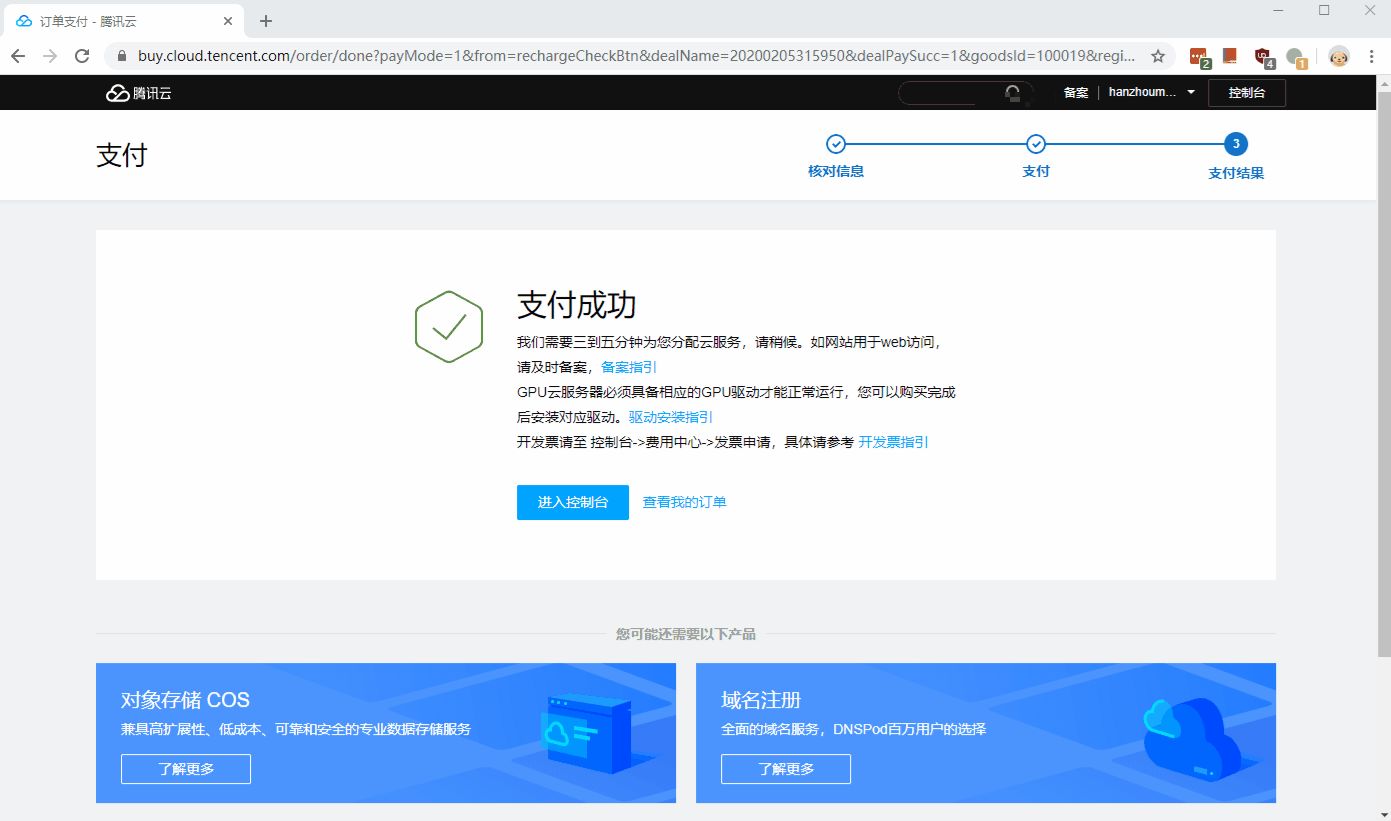Click the completed 核对信息 checkmark

[836, 144]
